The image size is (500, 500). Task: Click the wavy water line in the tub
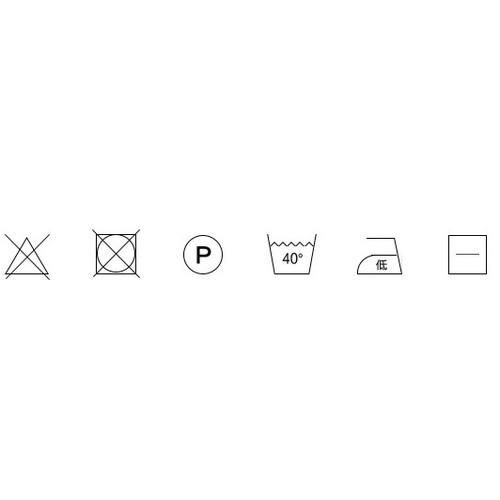point(292,244)
